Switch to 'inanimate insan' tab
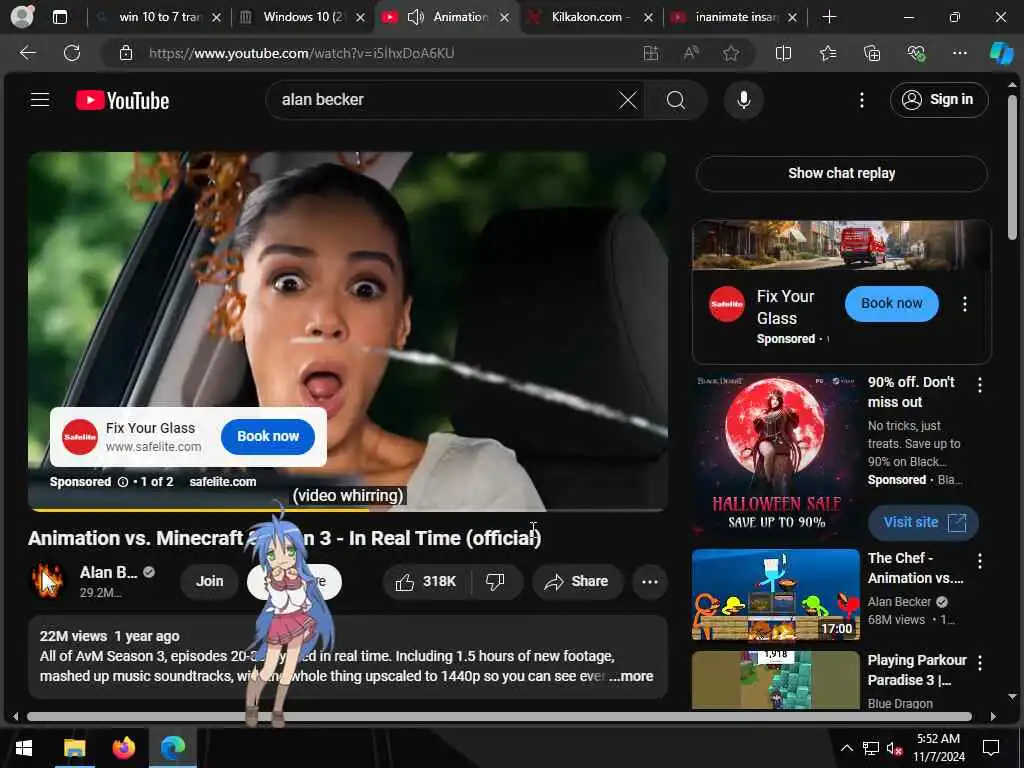Screen dimensions: 1024x768 tap(735, 17)
